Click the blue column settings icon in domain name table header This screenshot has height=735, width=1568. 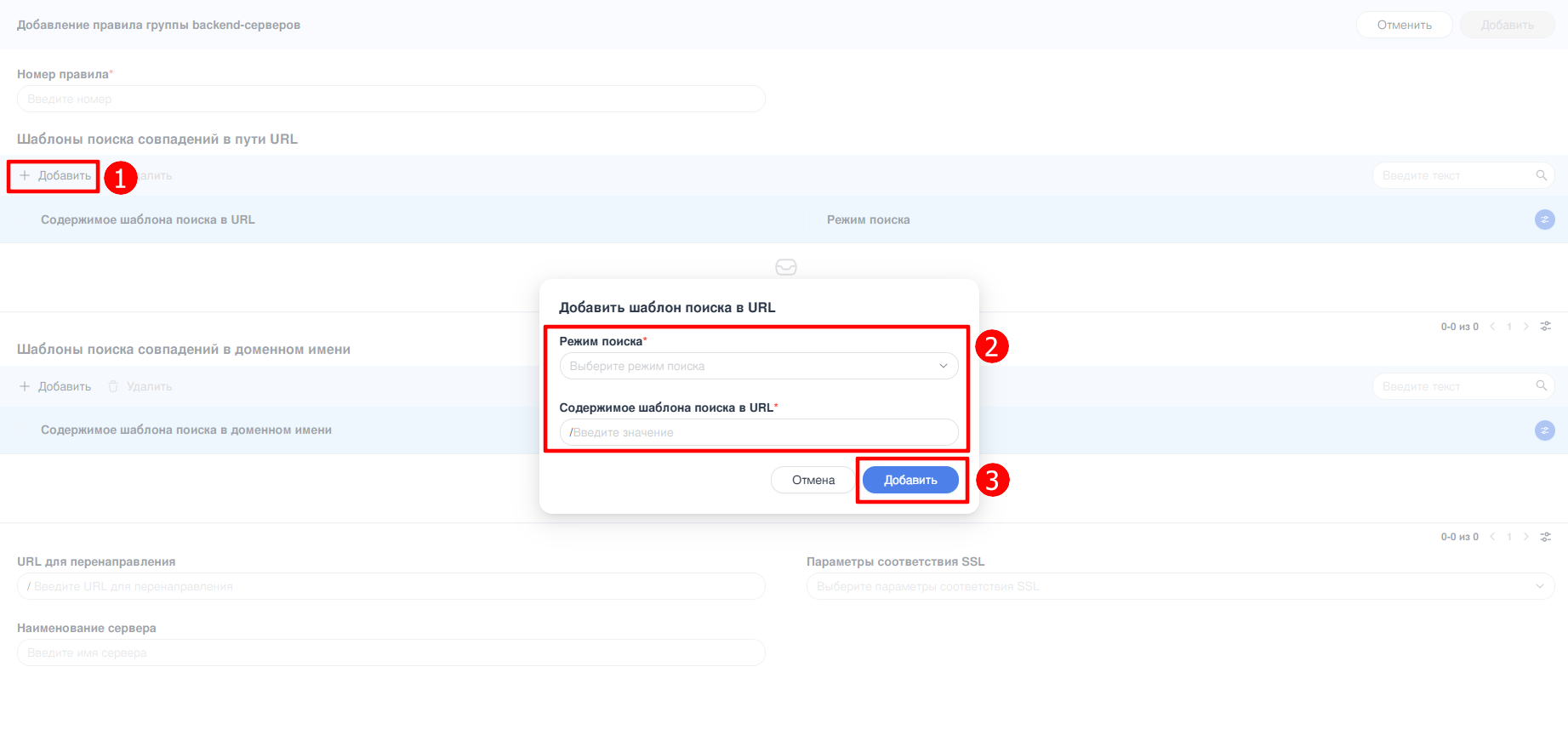(x=1544, y=430)
